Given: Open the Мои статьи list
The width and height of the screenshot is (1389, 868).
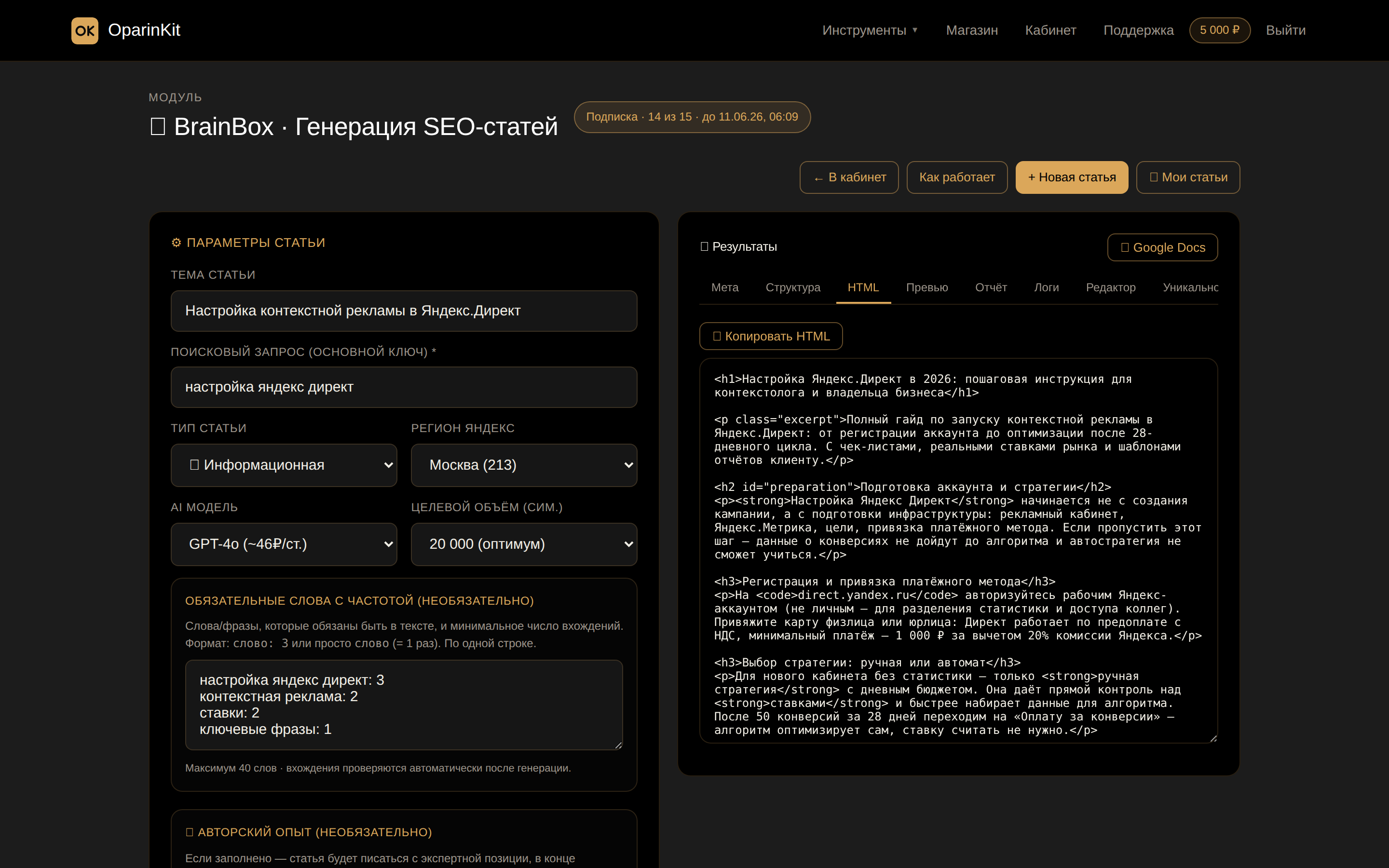Looking at the screenshot, I should 1188,177.
